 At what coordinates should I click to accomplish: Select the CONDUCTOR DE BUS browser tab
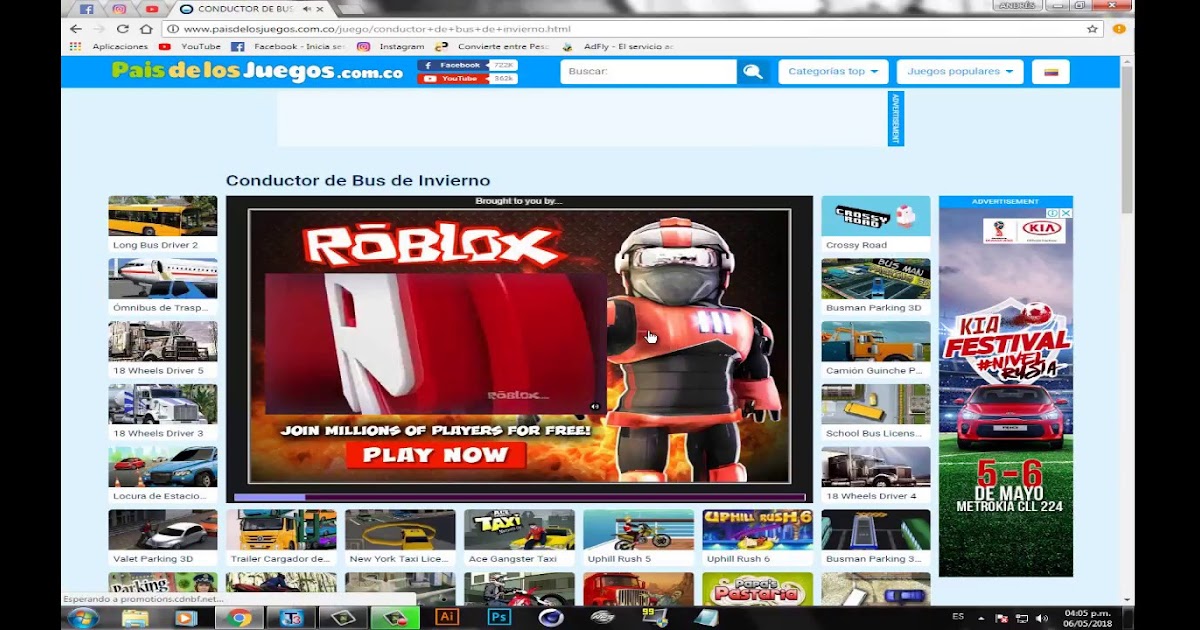pos(243,9)
